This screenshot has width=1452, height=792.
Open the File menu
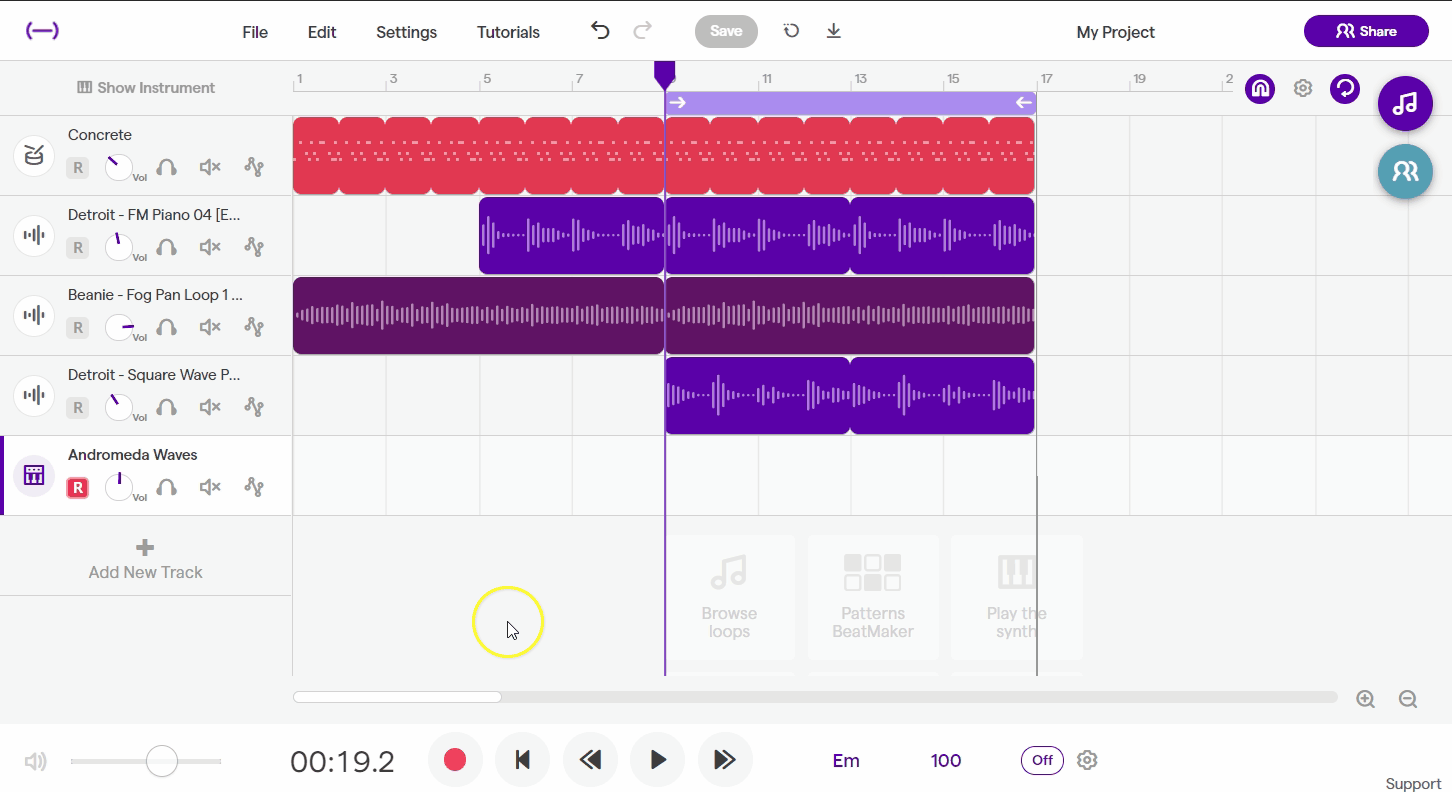click(254, 31)
